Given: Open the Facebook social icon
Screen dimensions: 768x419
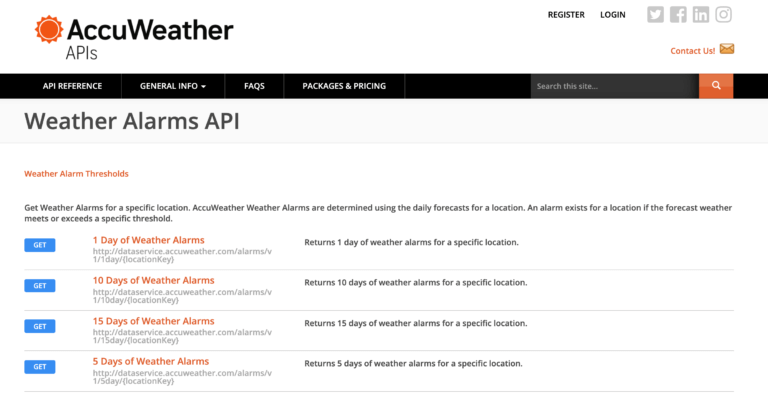Looking at the screenshot, I should pyautogui.click(x=678, y=15).
